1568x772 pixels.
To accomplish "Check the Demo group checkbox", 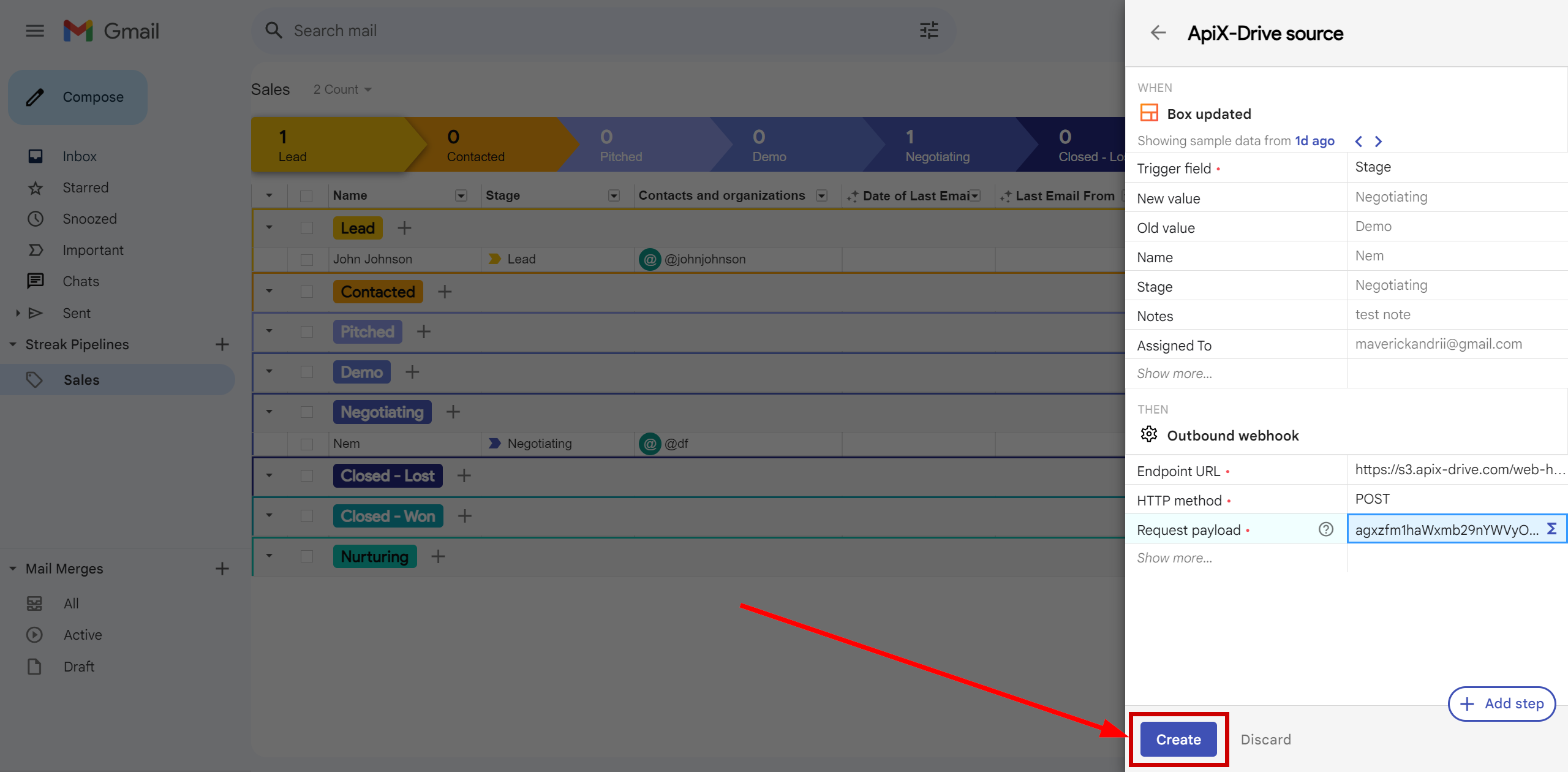I will (306, 372).
